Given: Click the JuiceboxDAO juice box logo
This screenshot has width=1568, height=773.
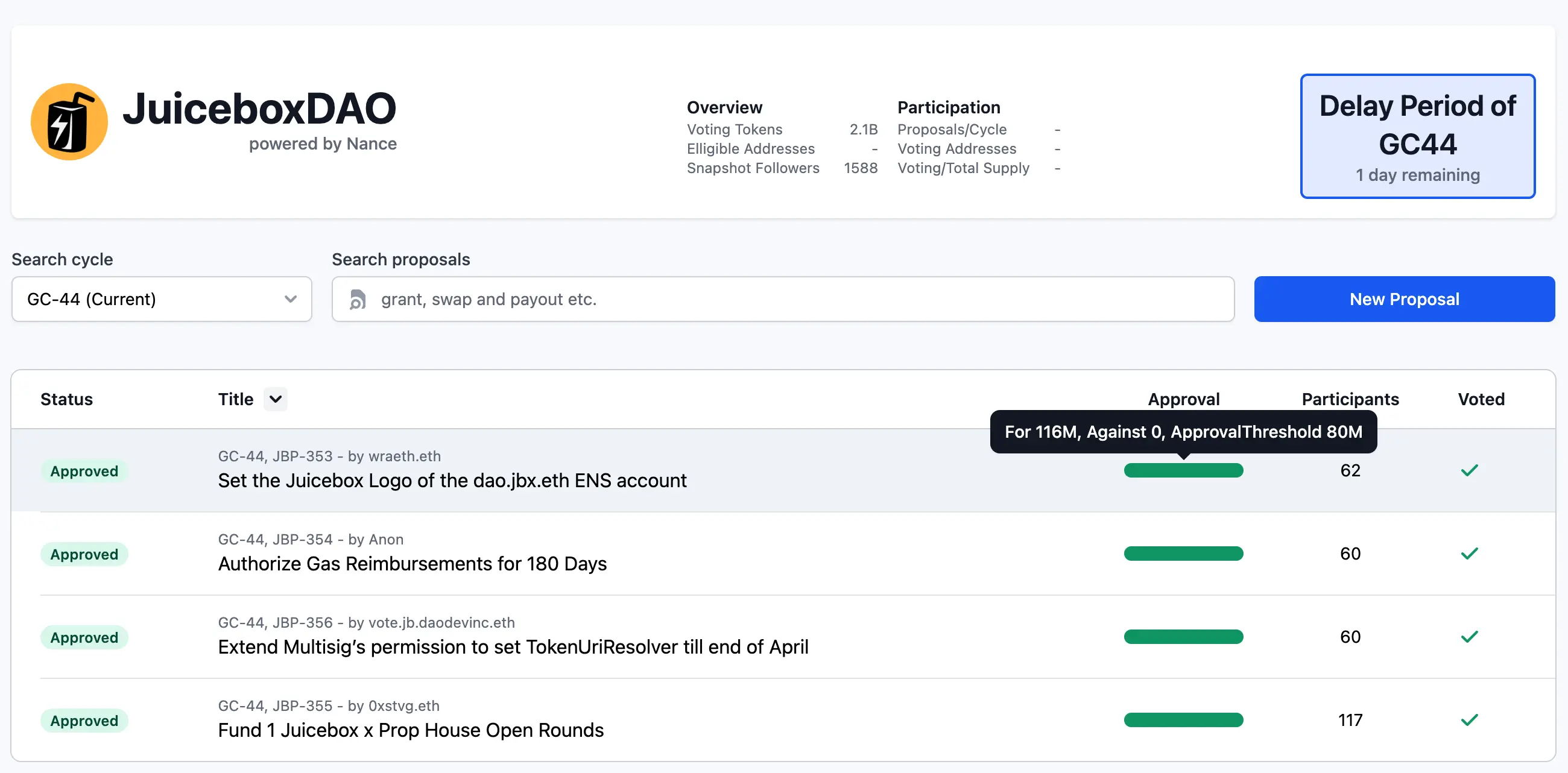Looking at the screenshot, I should click(69, 122).
